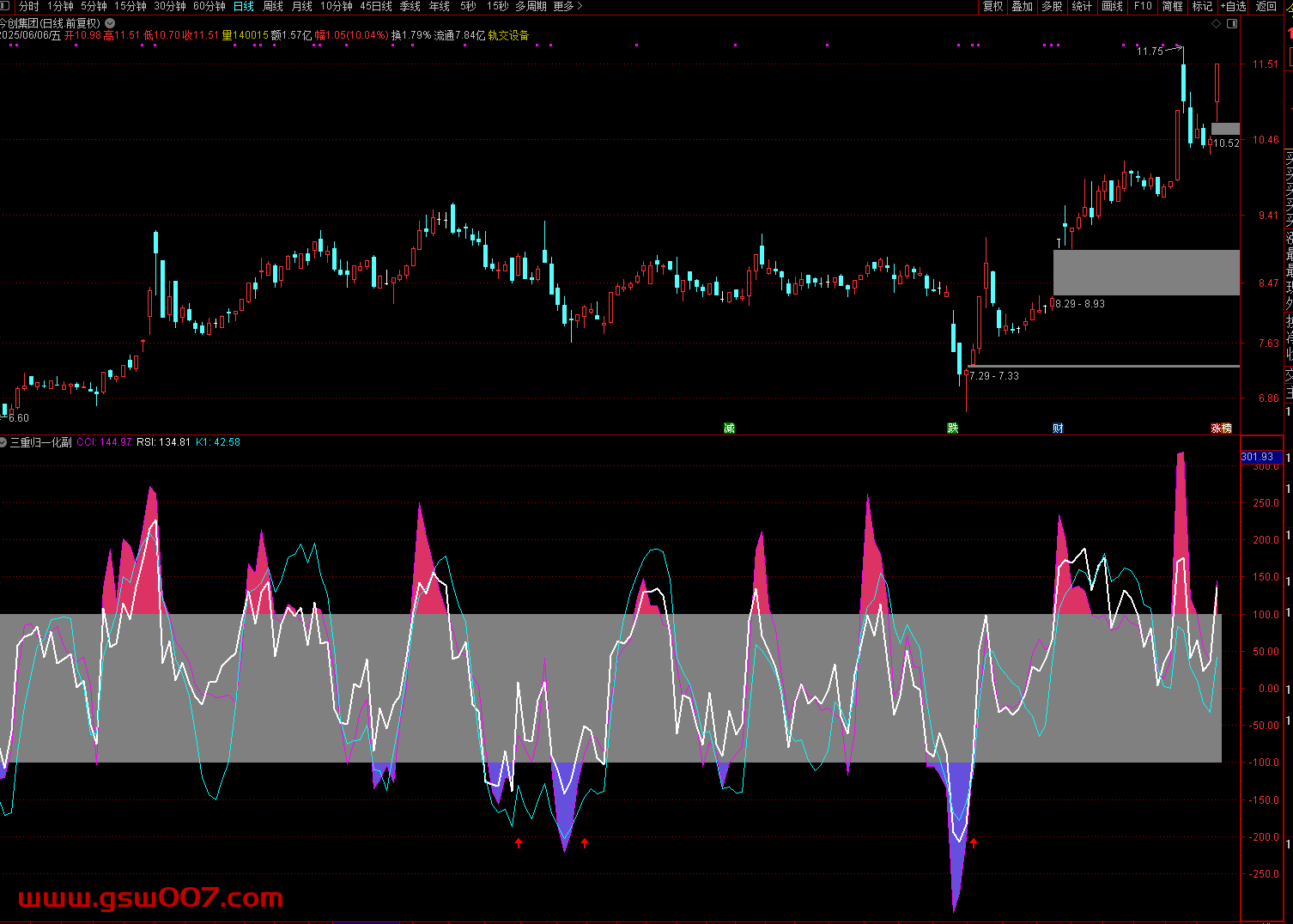The image size is (1293, 924).
Task: Click the 返回 back button
Action: [x=1266, y=6]
